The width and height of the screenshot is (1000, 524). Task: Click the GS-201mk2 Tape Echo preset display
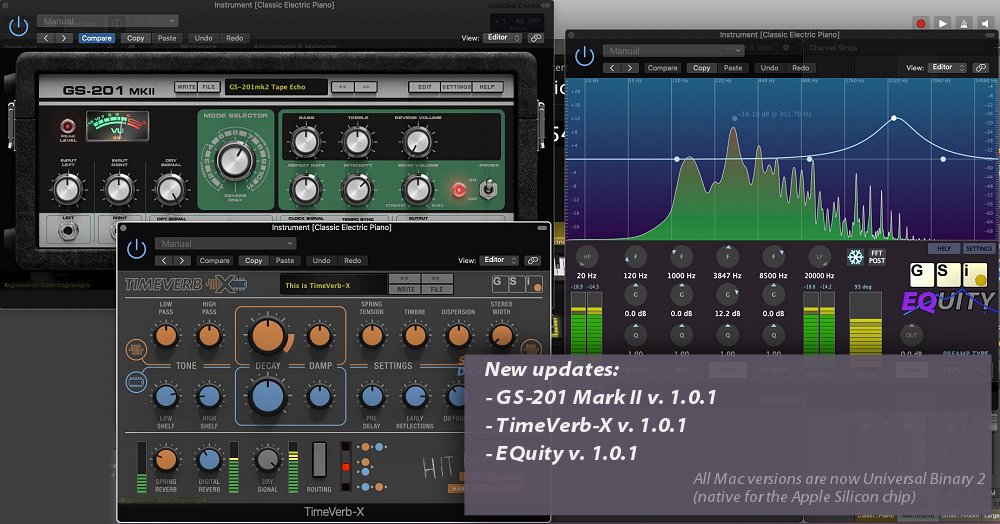276,87
